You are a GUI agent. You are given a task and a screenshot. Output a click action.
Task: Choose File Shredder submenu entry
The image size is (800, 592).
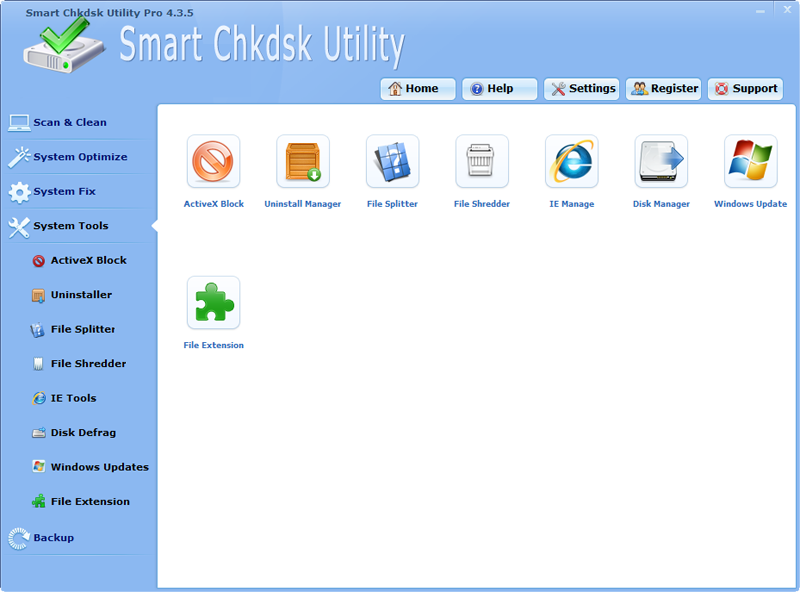[88, 364]
